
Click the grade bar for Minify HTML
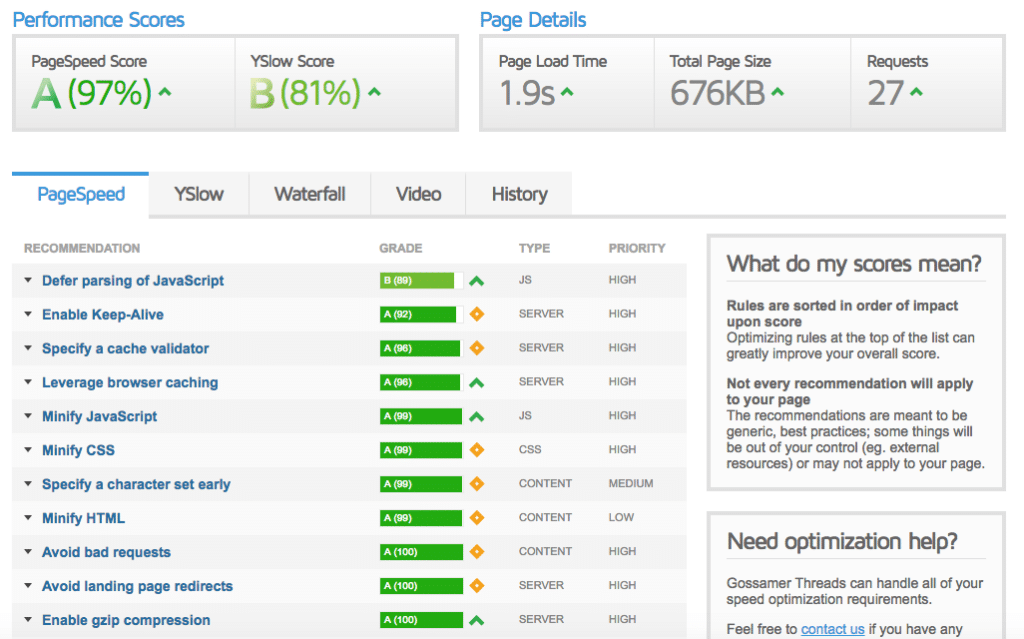pyautogui.click(x=420, y=518)
